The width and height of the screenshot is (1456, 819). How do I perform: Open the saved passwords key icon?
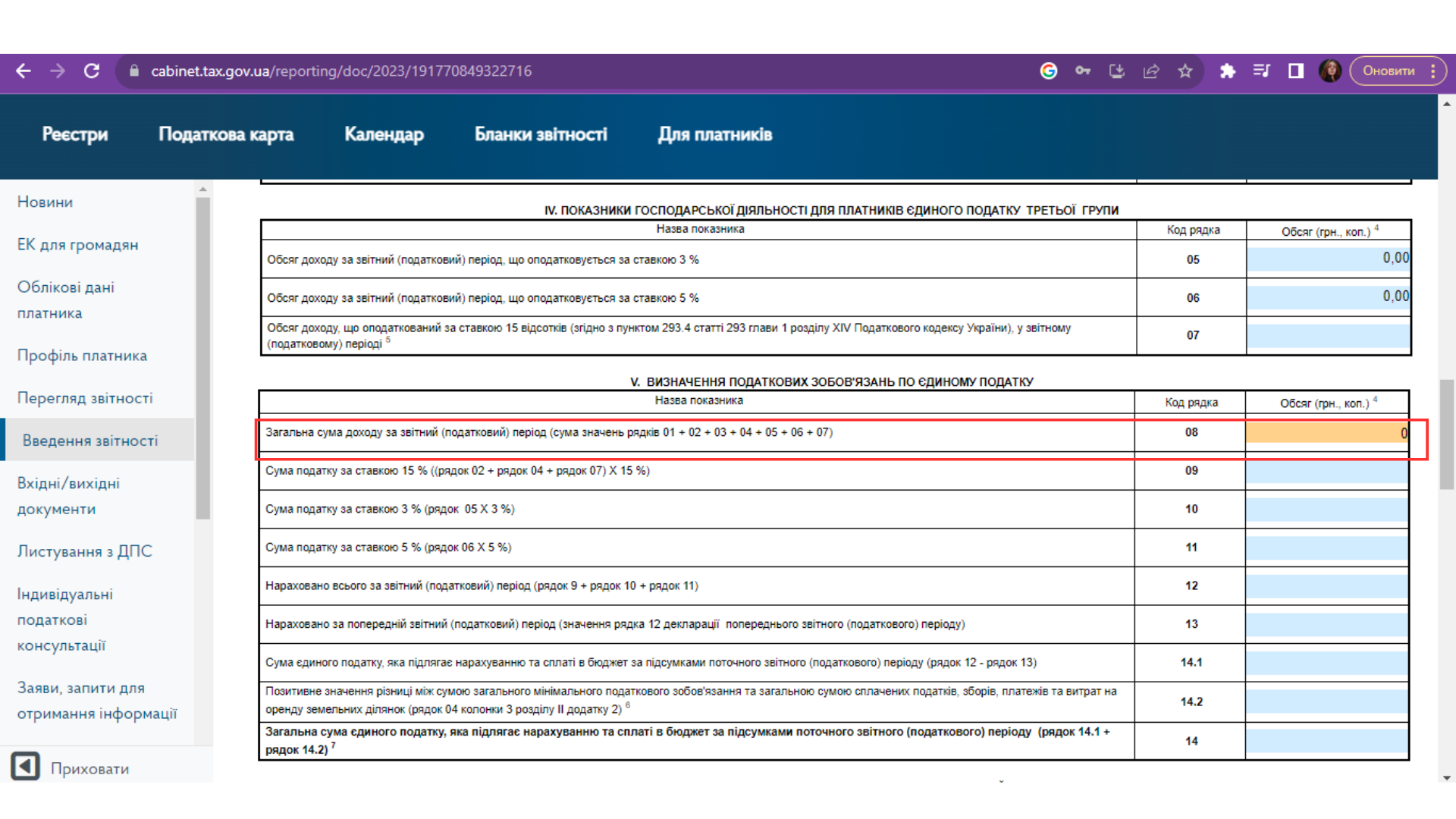(x=1083, y=71)
